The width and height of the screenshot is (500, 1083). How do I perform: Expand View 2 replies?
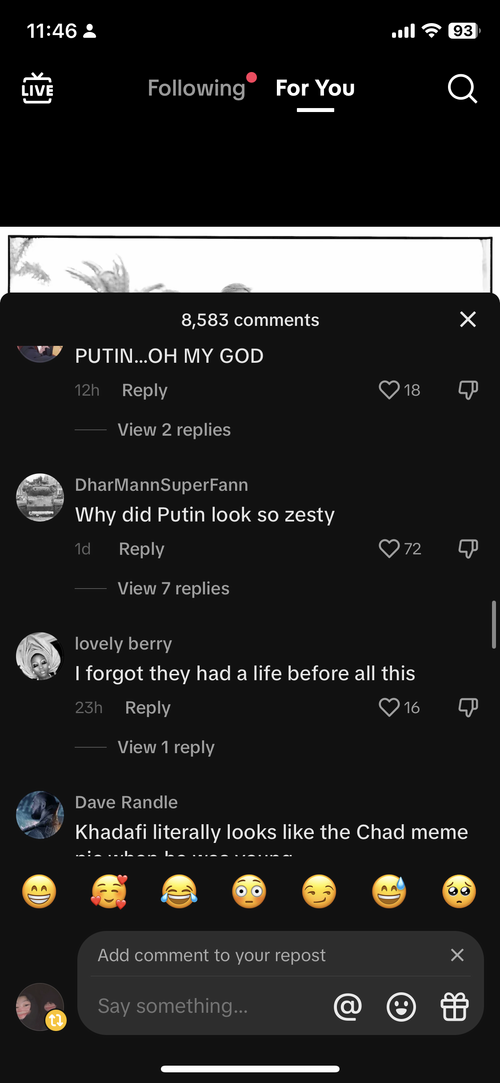click(x=174, y=430)
